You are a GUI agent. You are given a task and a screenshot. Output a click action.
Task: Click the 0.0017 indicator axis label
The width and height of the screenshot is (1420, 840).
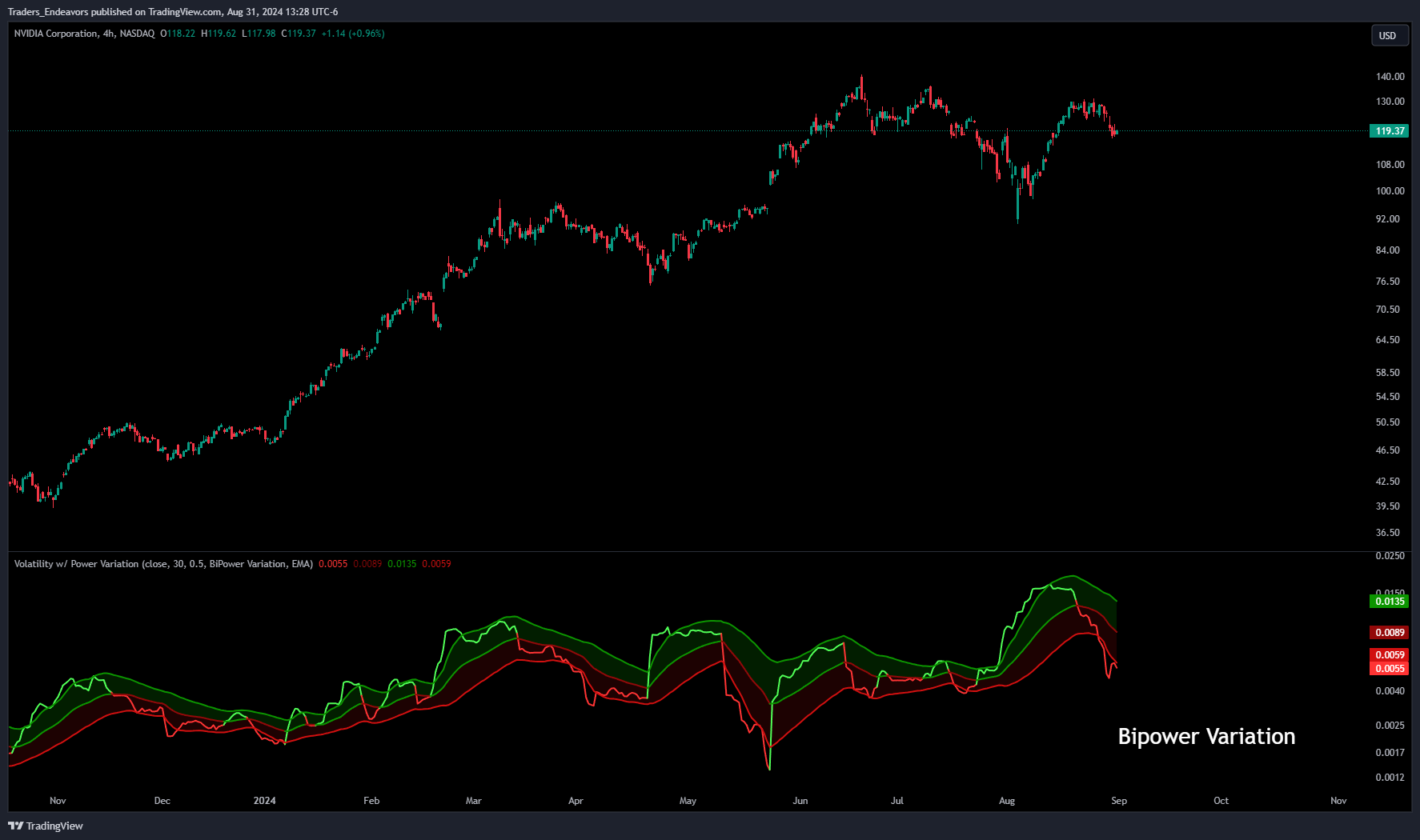coord(1390,753)
